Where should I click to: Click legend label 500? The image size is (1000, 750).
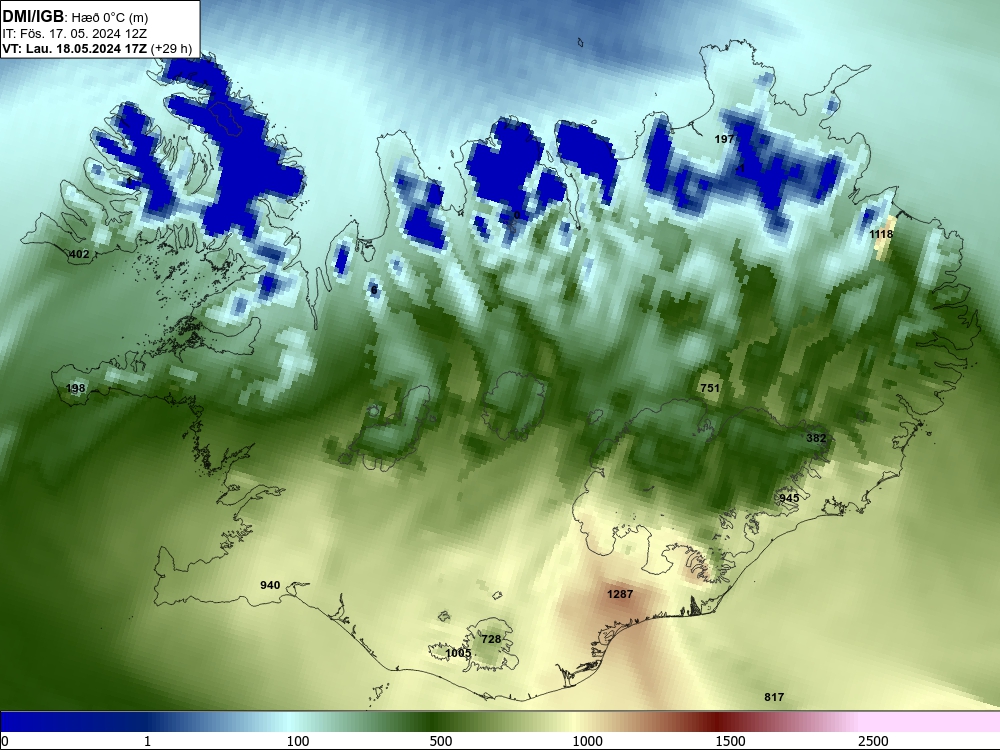click(x=441, y=741)
